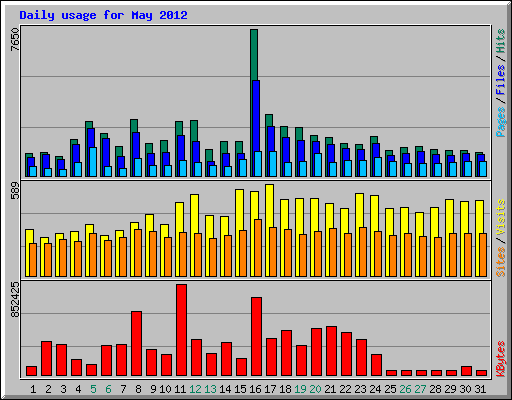The image size is (512, 400).
Task: Select the "Hits" legend label
Action: coord(500,41)
